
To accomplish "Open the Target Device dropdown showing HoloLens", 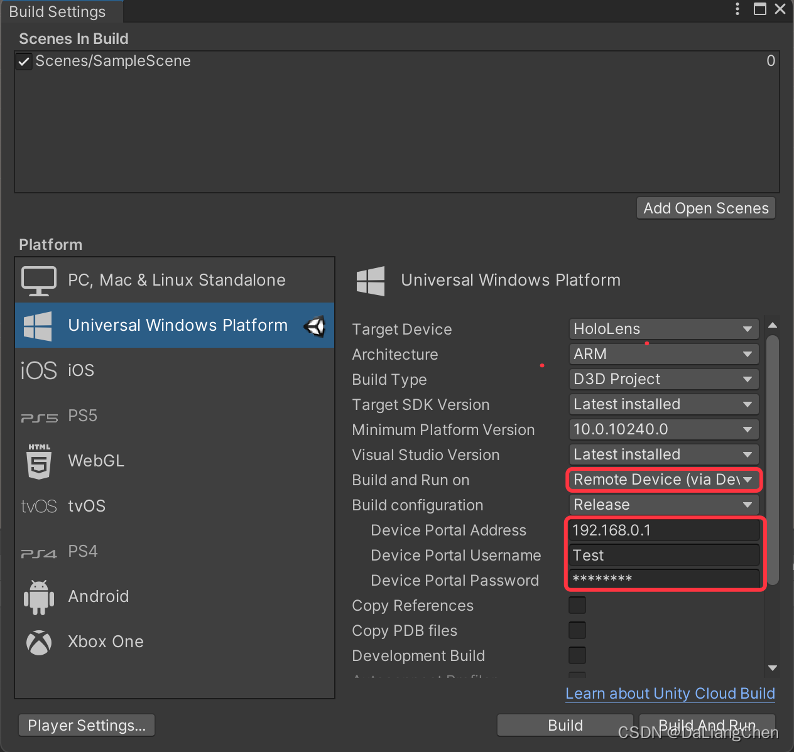I will point(664,329).
